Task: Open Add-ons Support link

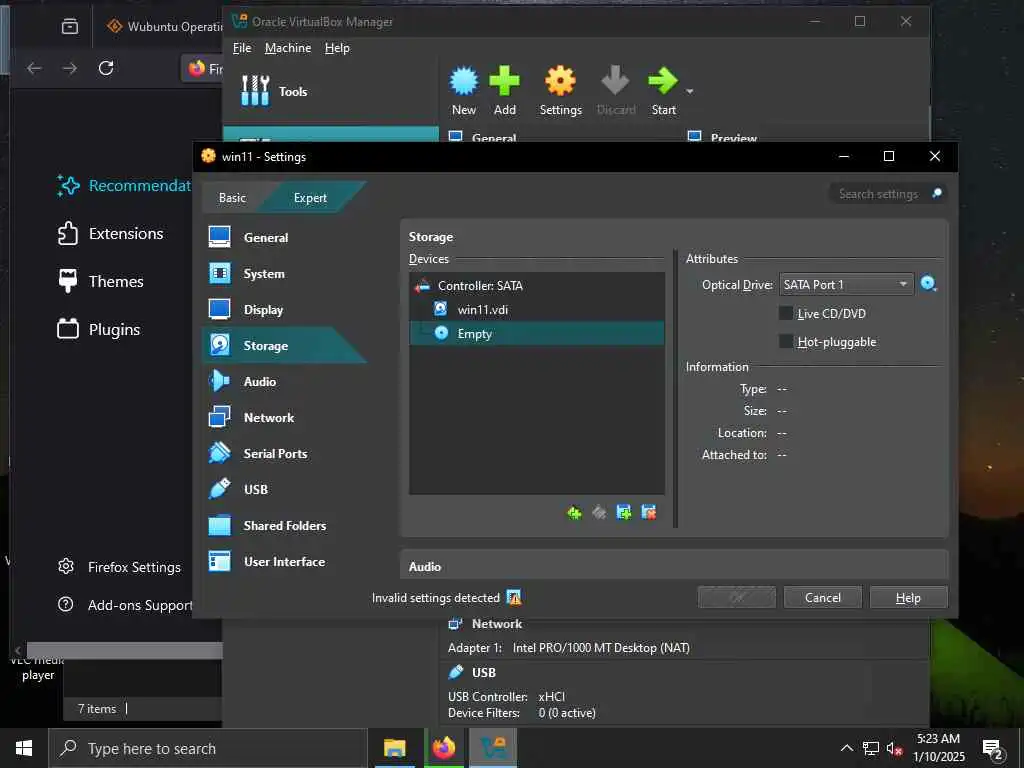Action: [125, 605]
